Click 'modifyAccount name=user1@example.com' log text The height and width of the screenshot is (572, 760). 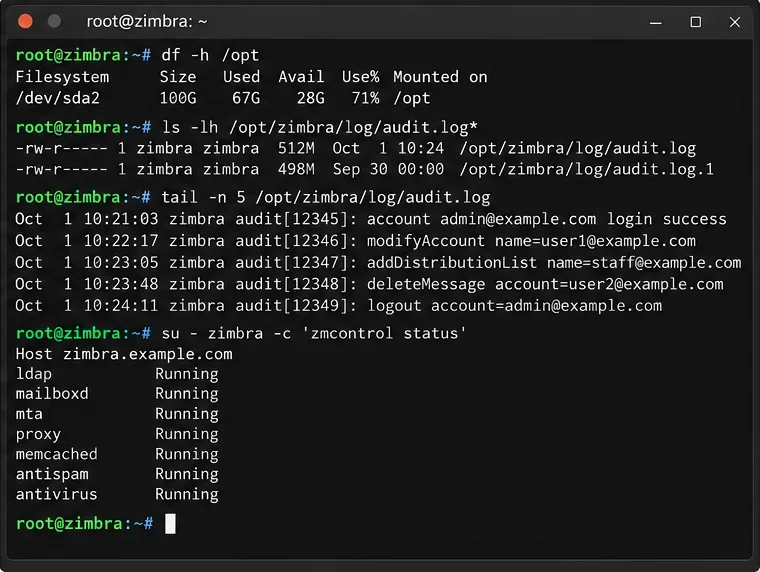pos(531,241)
